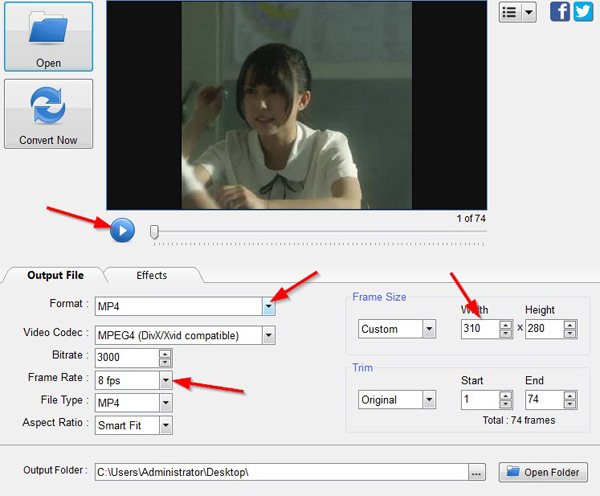Click the Width input field

click(x=481, y=329)
